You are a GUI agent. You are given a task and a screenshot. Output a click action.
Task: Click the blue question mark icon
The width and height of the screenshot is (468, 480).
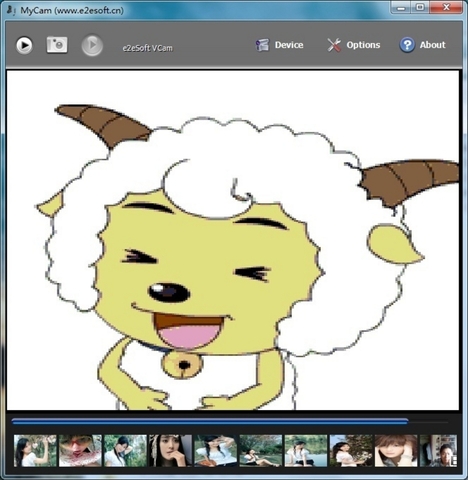coord(407,45)
